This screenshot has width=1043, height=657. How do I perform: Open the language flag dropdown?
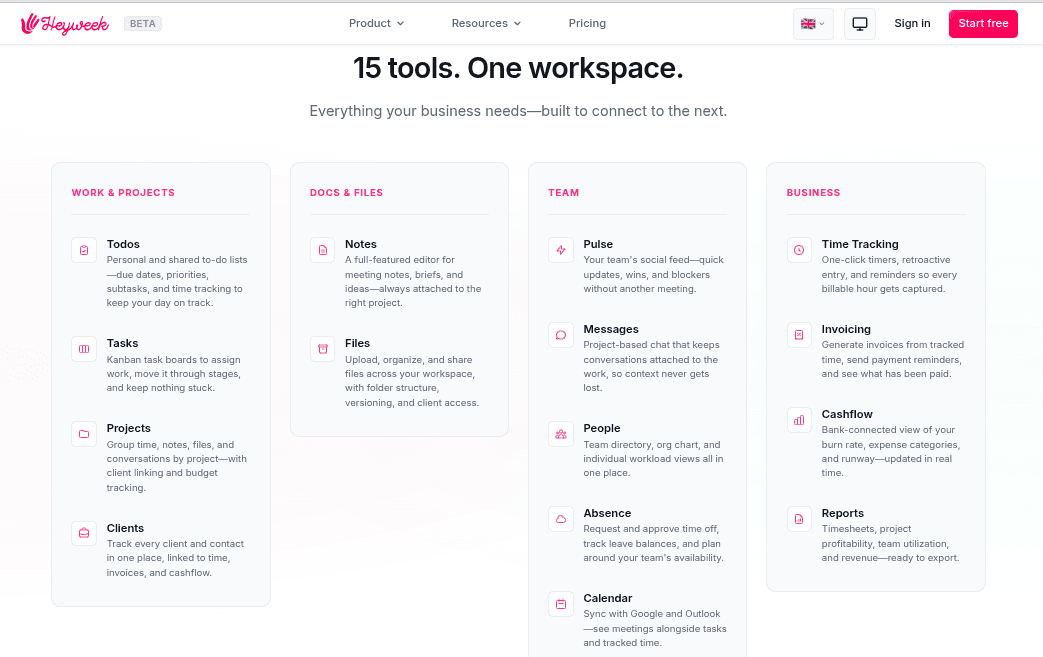coord(813,24)
